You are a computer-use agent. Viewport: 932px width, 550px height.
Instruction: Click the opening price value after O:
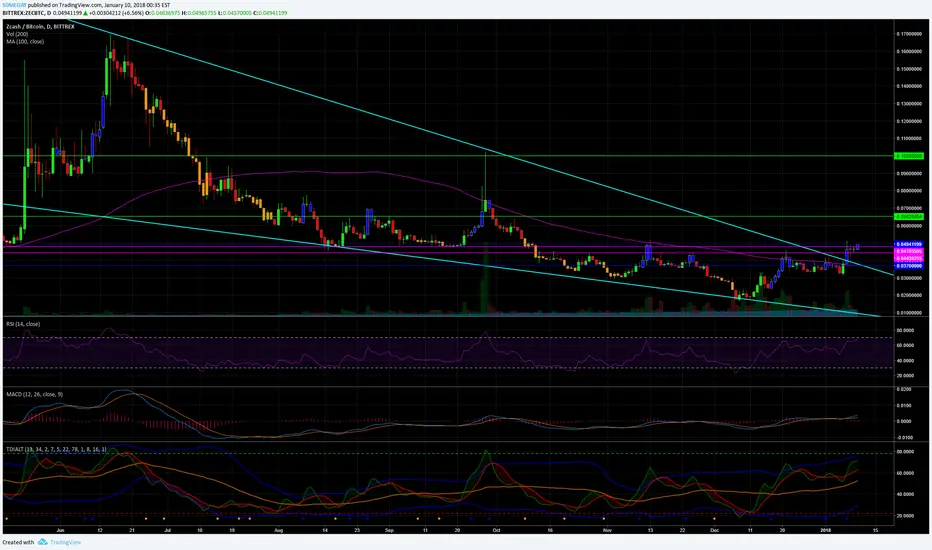167,12
